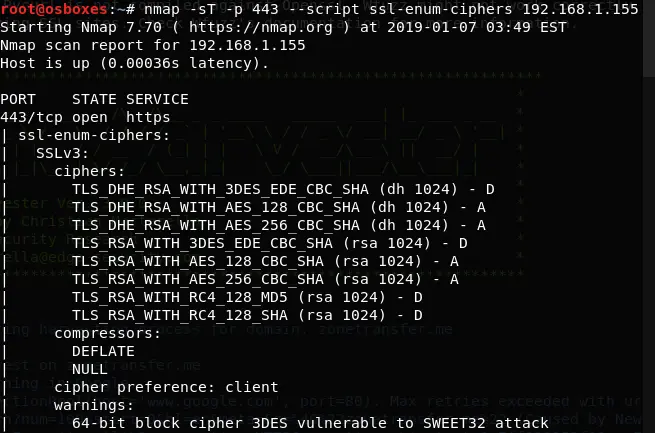The image size is (655, 433).
Task: Click the 192.168.1.155 address in the scan report line
Action: 247,45
